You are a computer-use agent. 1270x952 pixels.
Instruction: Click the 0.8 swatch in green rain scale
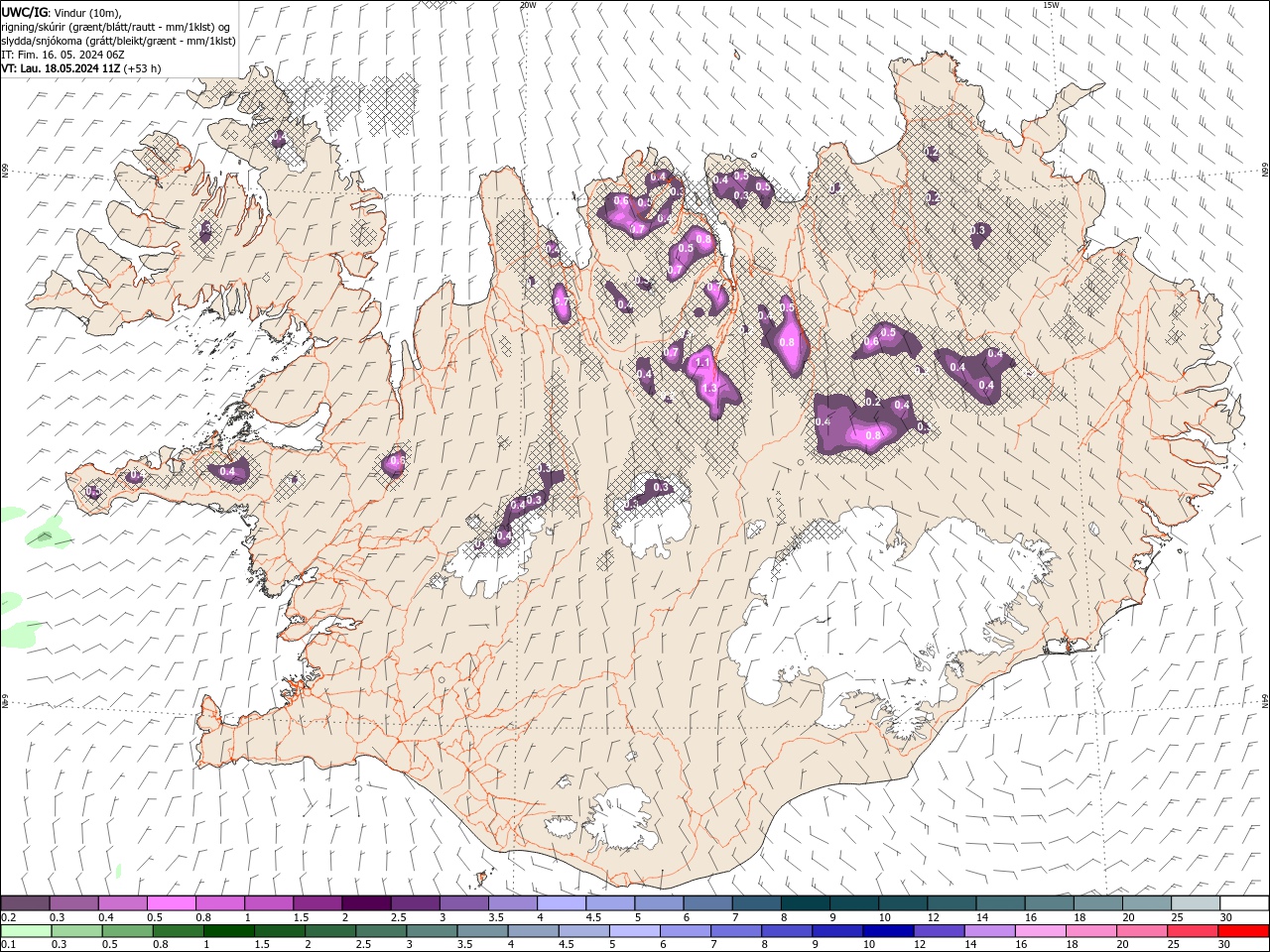[178, 931]
